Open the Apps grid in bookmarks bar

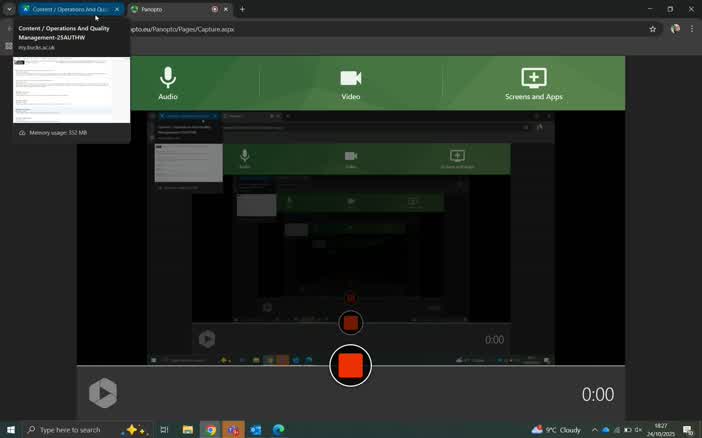pyautogui.click(x=8, y=46)
